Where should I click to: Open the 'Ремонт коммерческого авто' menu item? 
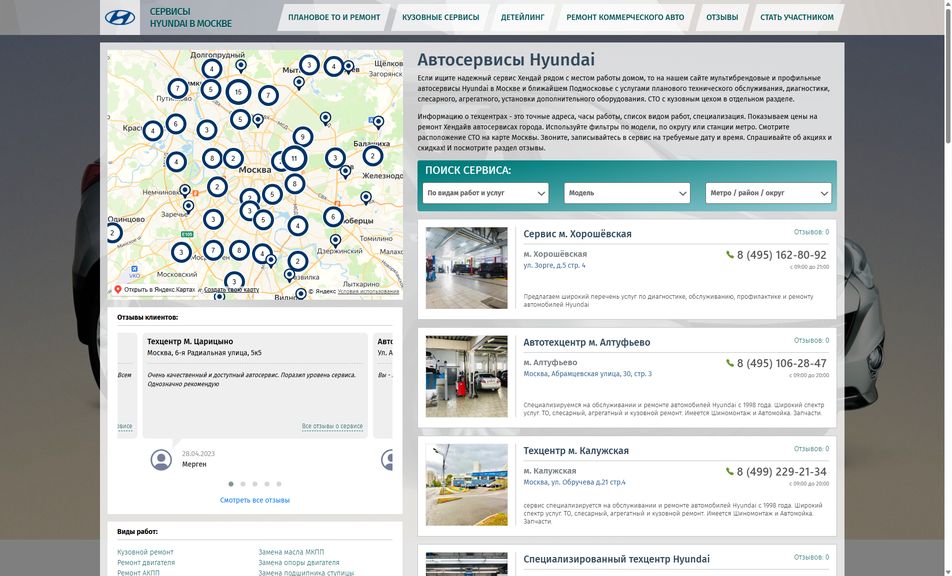click(x=625, y=18)
